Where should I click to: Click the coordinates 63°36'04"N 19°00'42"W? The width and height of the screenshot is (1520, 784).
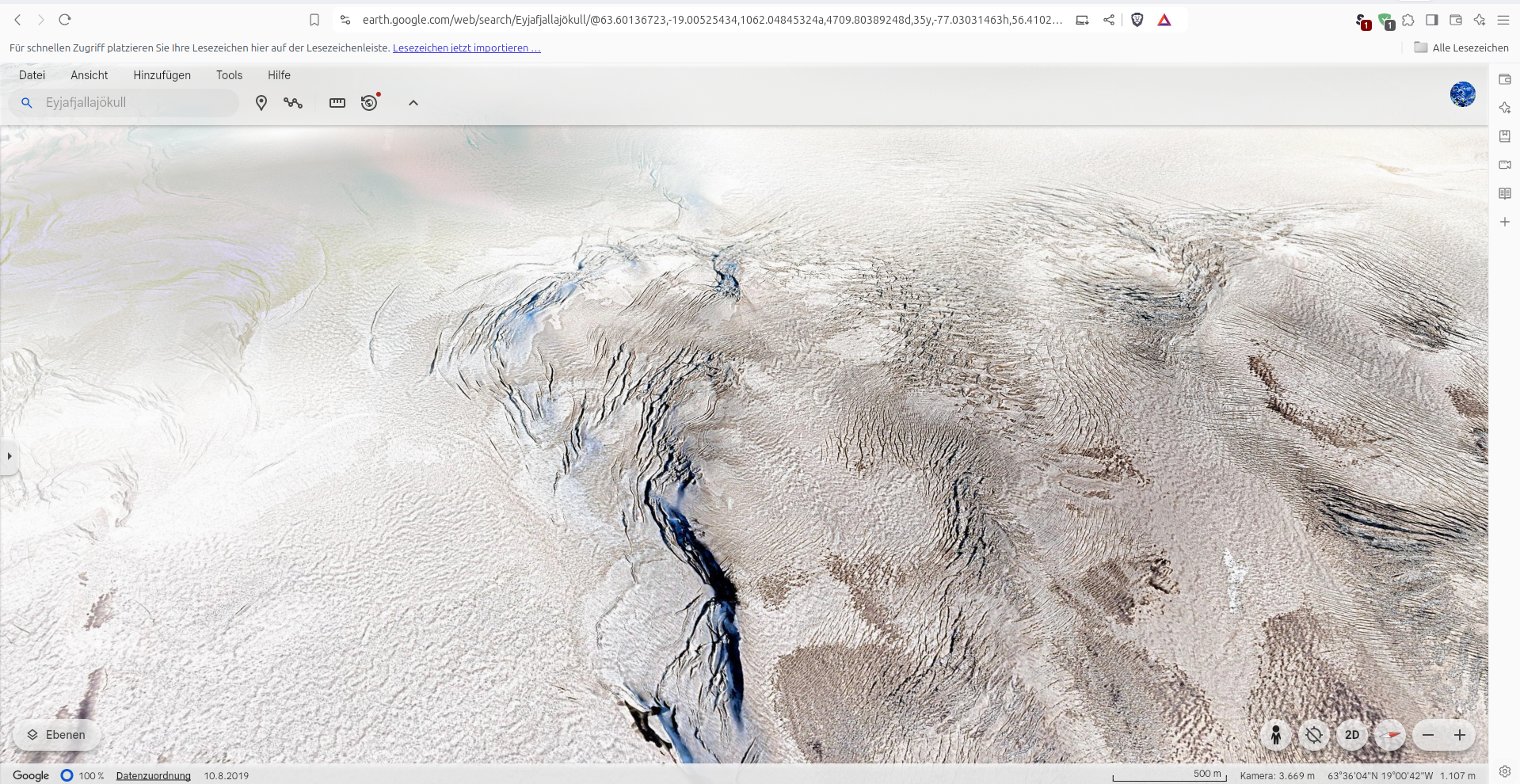tap(1381, 776)
